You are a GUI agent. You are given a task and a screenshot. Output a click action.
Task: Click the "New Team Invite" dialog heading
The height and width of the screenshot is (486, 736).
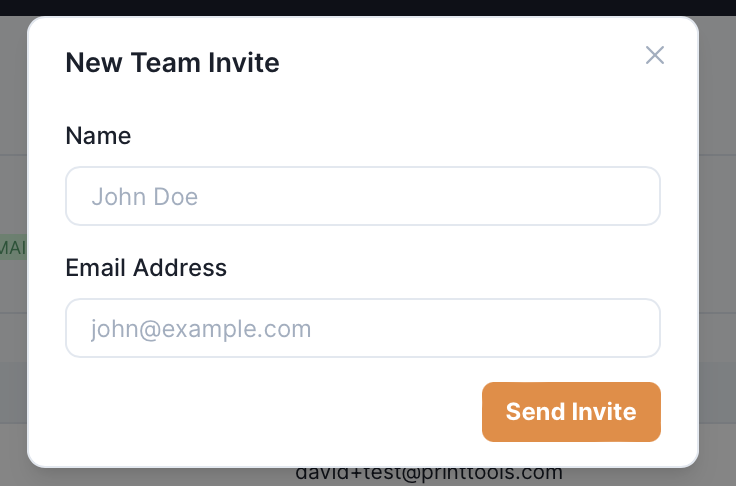[172, 63]
